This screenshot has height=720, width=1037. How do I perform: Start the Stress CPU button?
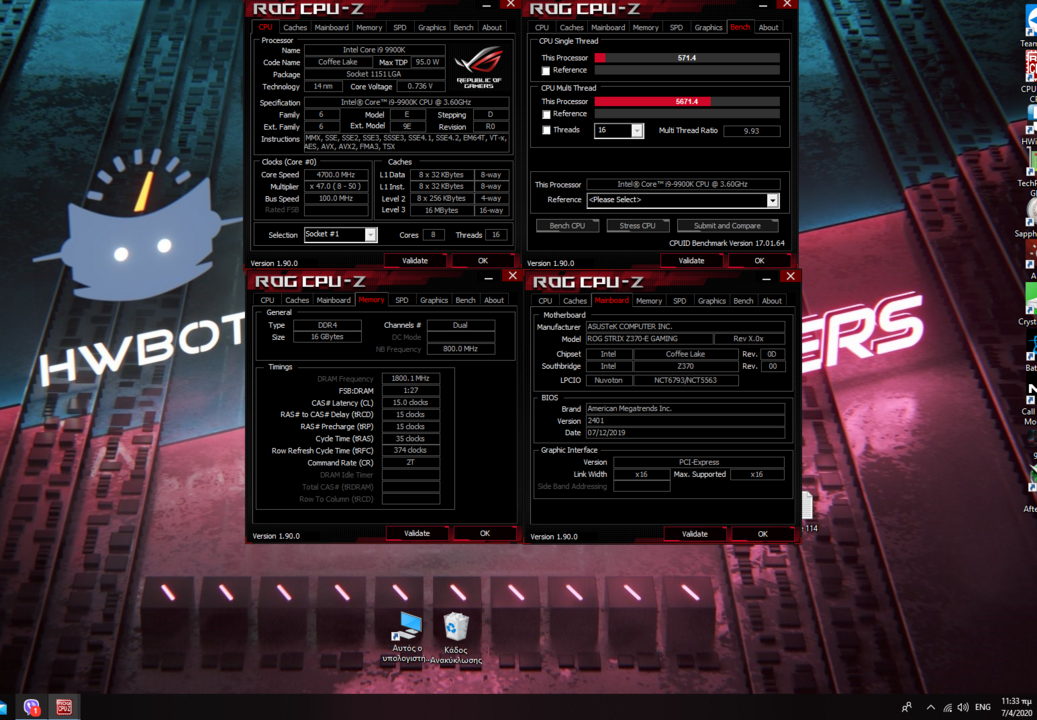638,226
